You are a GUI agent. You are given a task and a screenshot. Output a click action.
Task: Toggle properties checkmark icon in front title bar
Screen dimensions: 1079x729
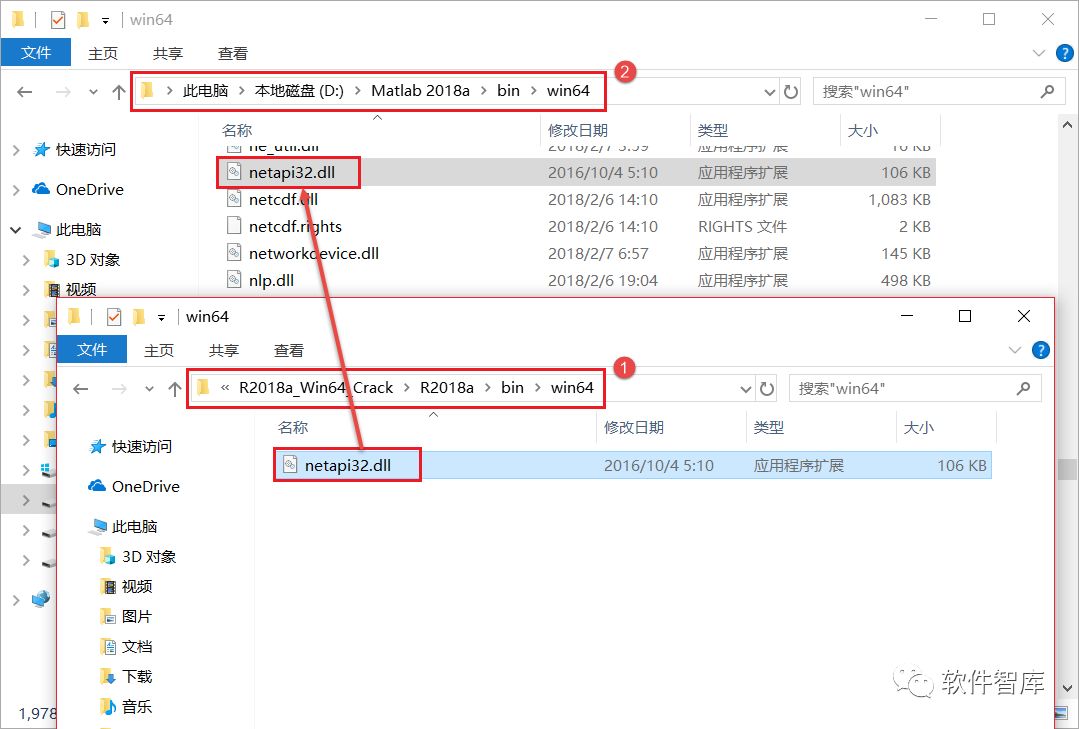[x=114, y=317]
